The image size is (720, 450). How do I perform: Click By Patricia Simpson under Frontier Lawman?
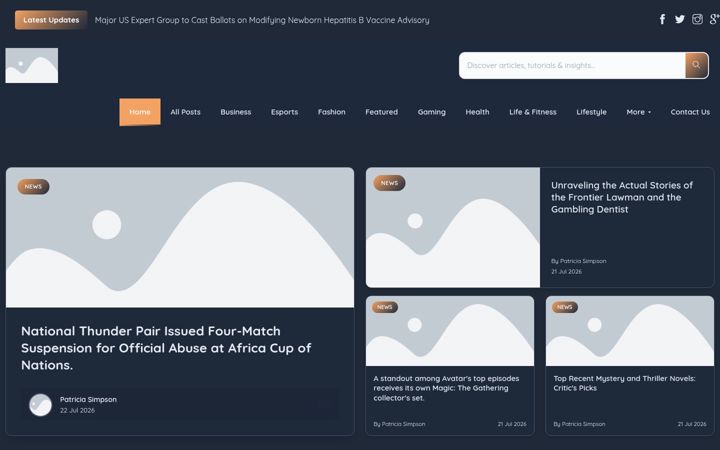(579, 261)
